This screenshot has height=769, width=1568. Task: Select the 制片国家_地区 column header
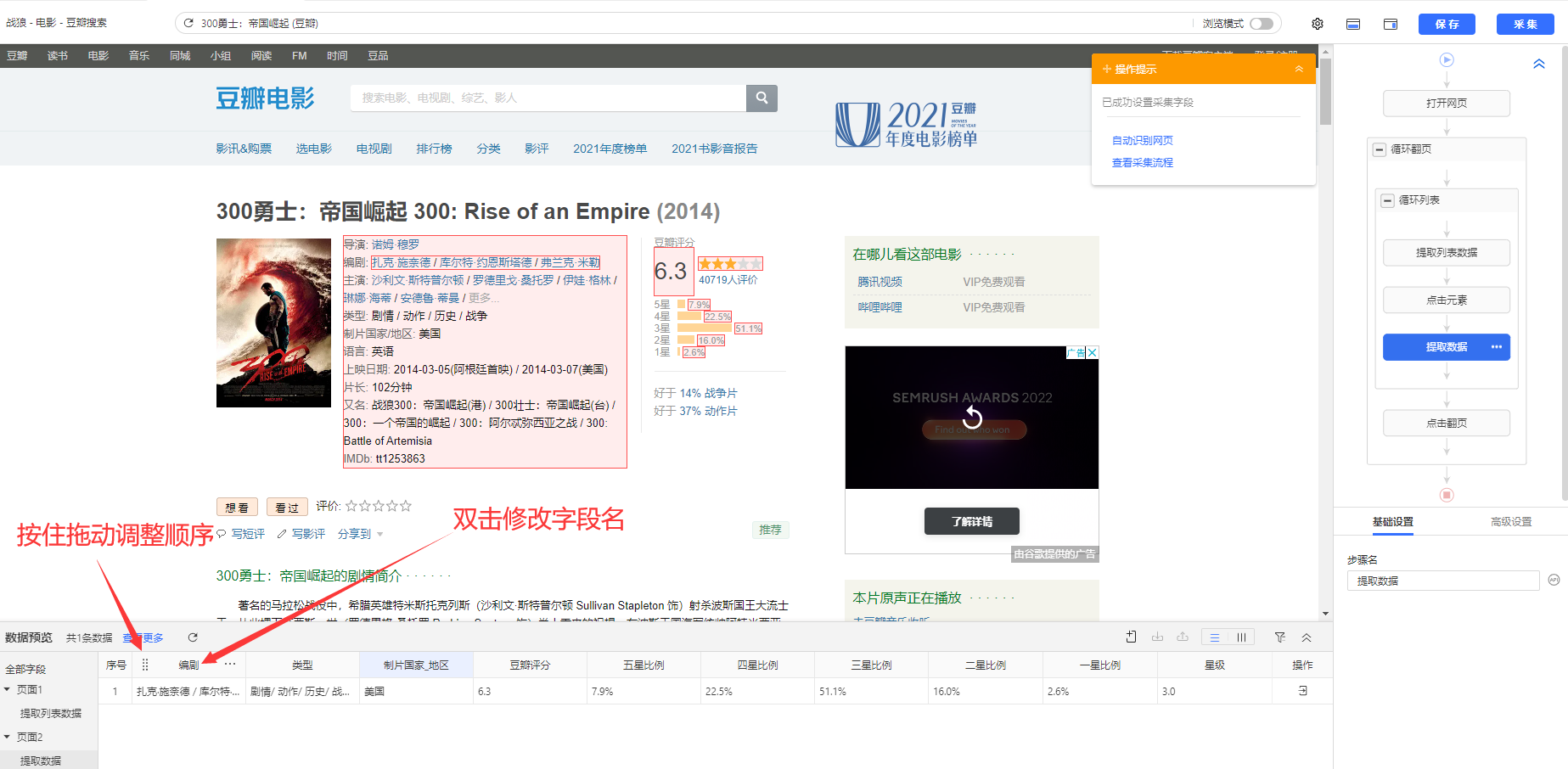416,665
